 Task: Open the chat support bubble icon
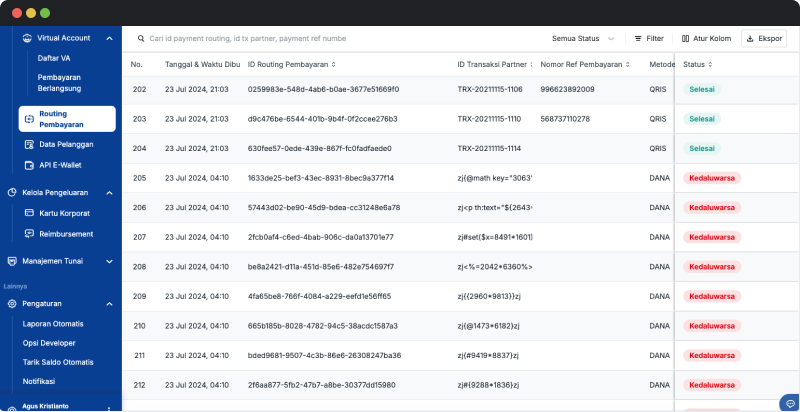point(790,404)
